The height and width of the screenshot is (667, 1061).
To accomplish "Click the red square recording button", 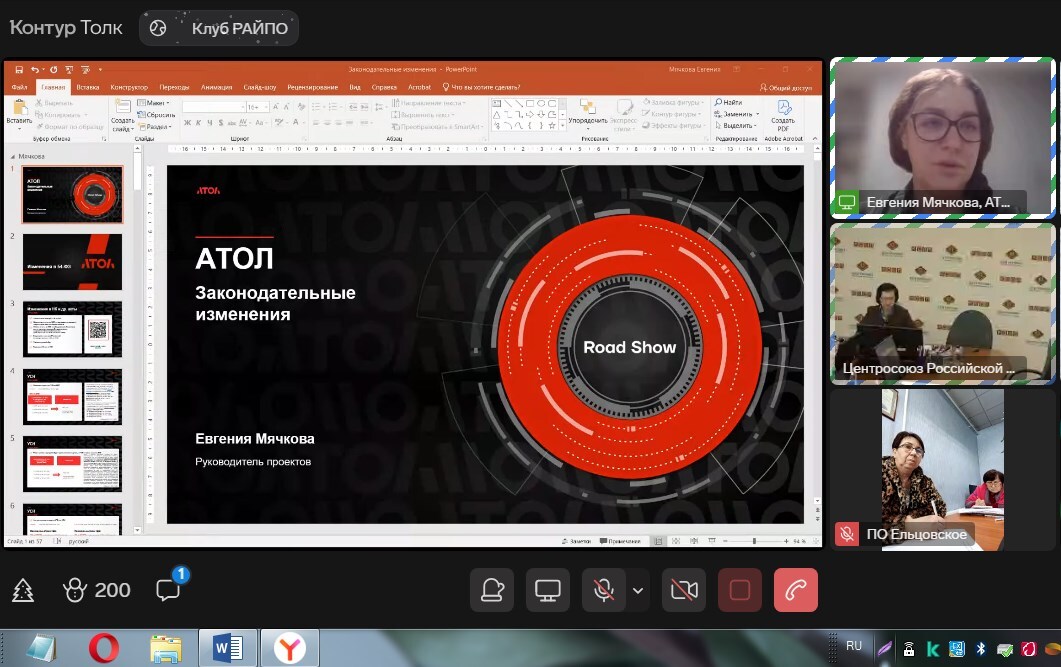I will (x=740, y=591).
